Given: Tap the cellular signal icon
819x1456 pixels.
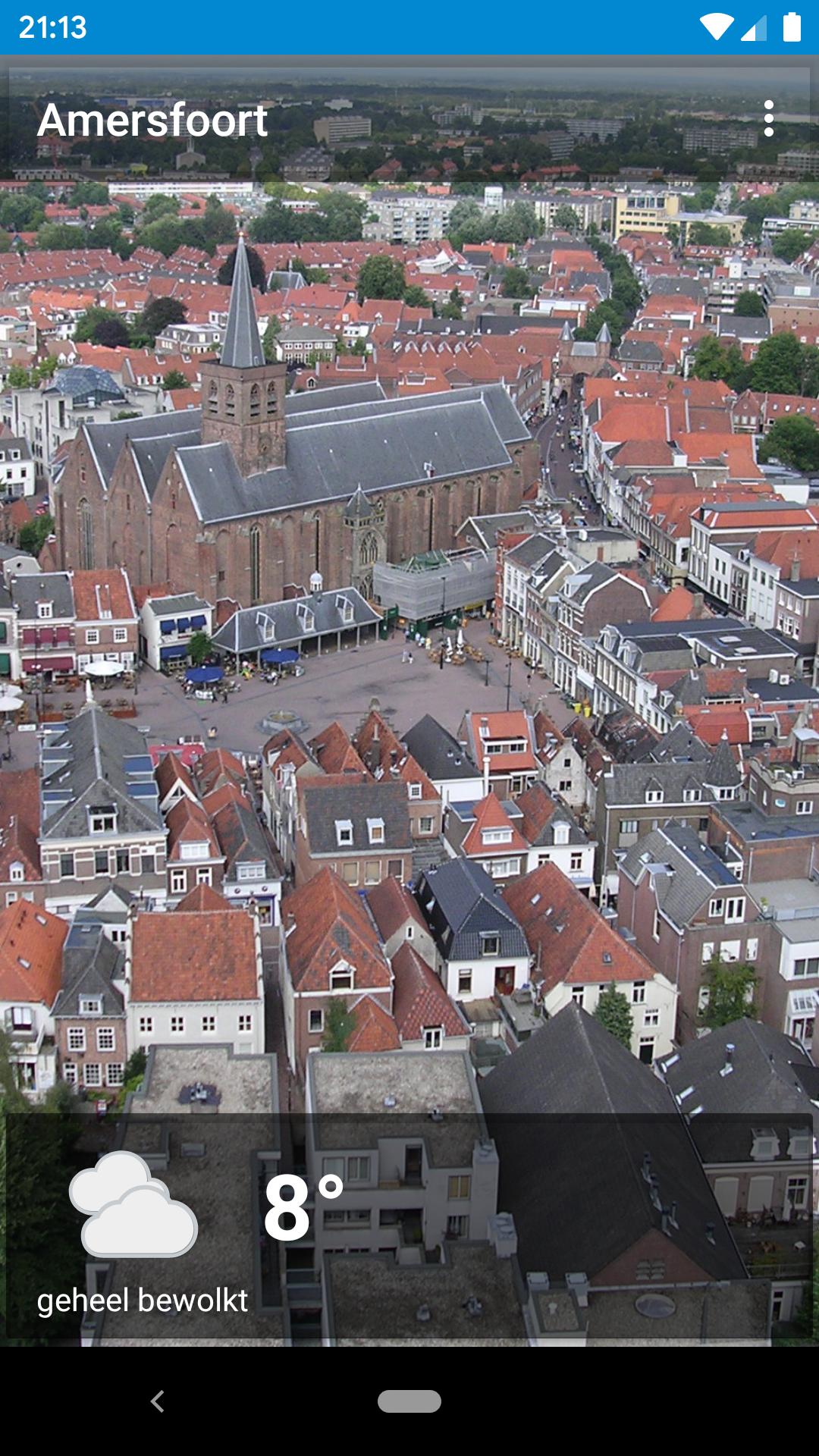Looking at the screenshot, I should click(753, 27).
